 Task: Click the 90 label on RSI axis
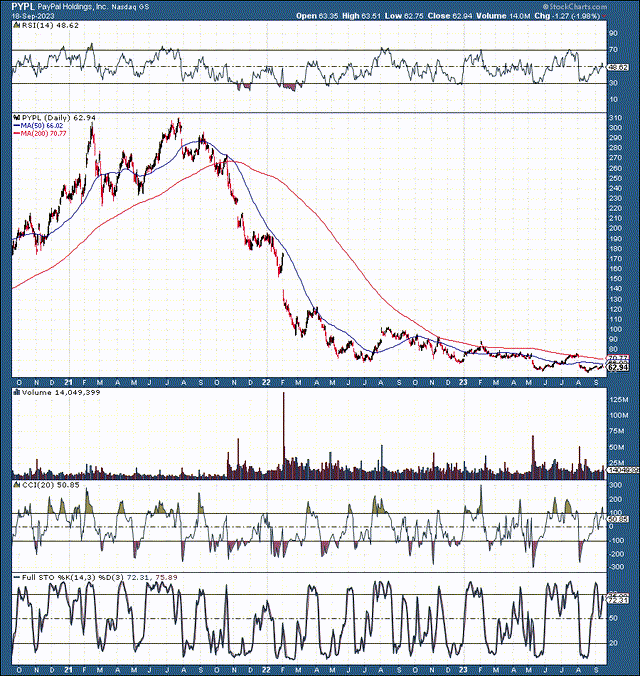(x=613, y=33)
